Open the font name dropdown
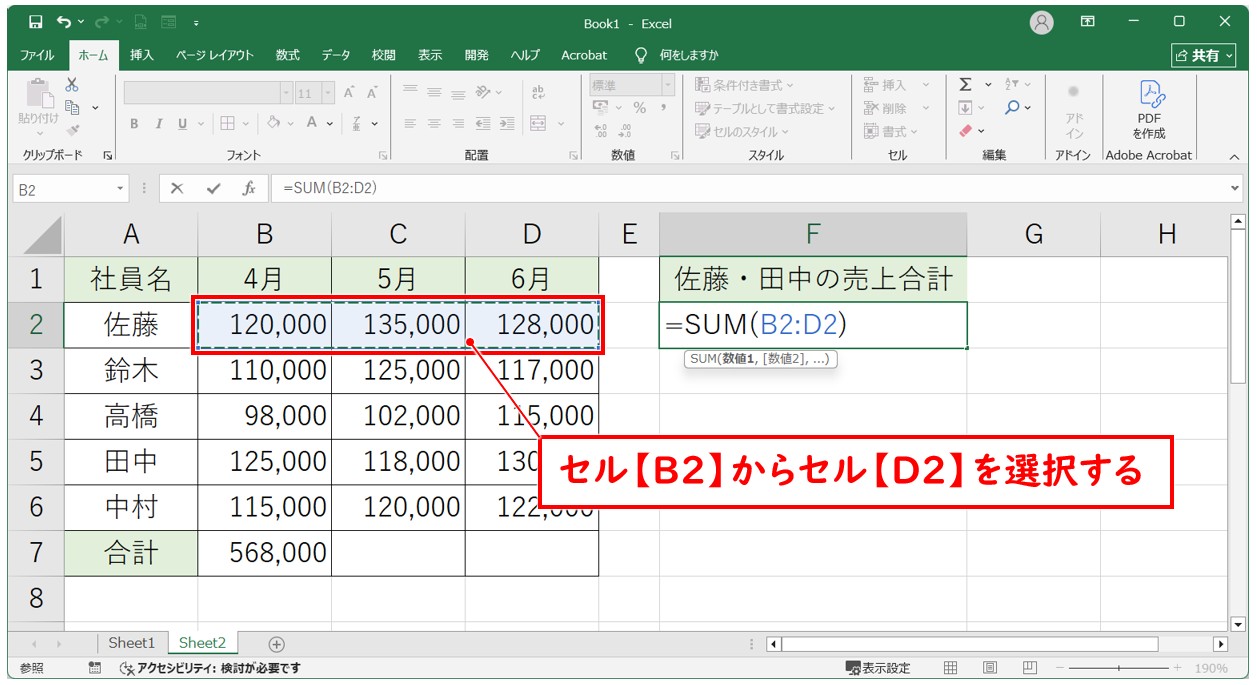Screen dimensions: 1257x685 tap(287, 93)
